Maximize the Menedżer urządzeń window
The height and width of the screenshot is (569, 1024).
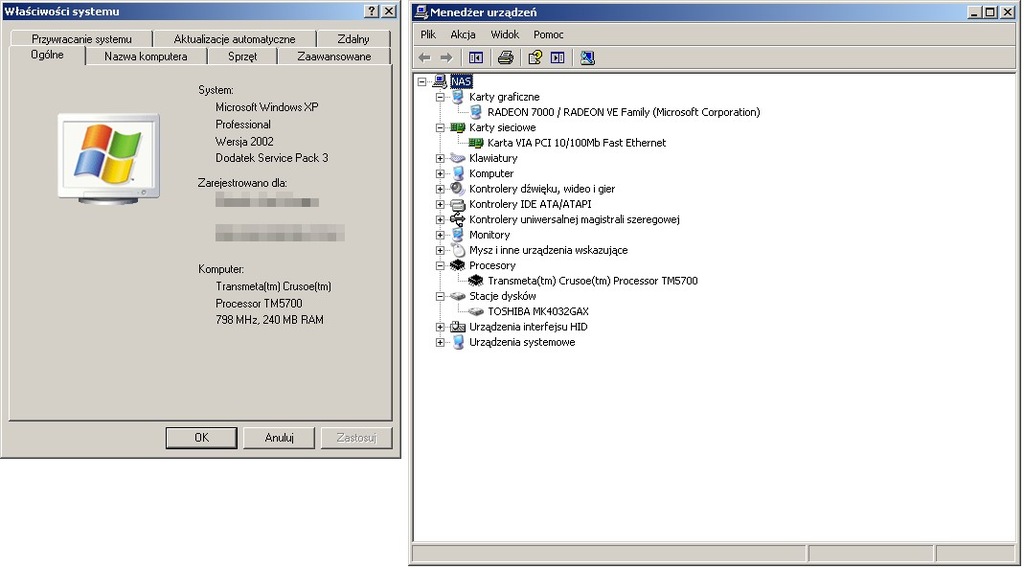click(990, 12)
